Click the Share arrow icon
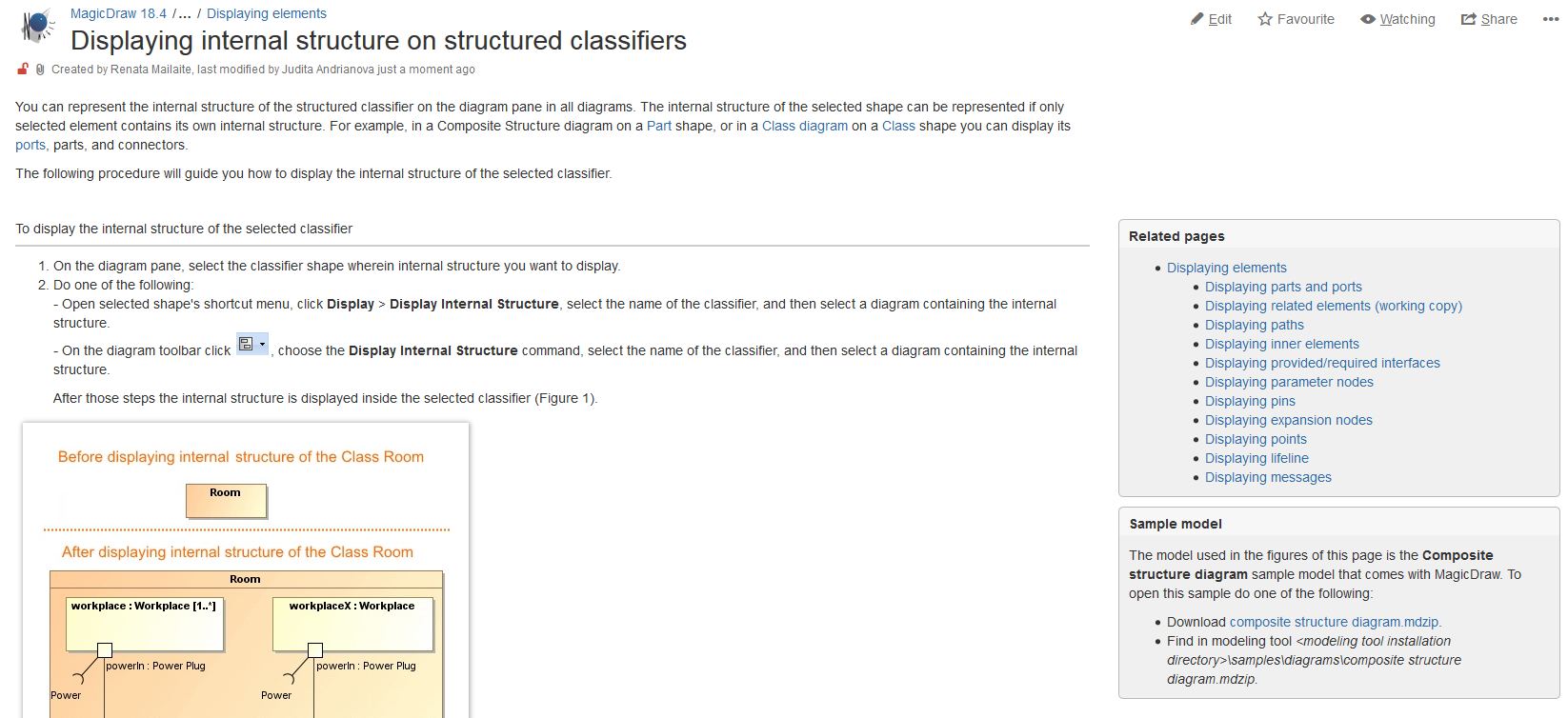Screen dimensions: 1568x718 [x=1468, y=19]
